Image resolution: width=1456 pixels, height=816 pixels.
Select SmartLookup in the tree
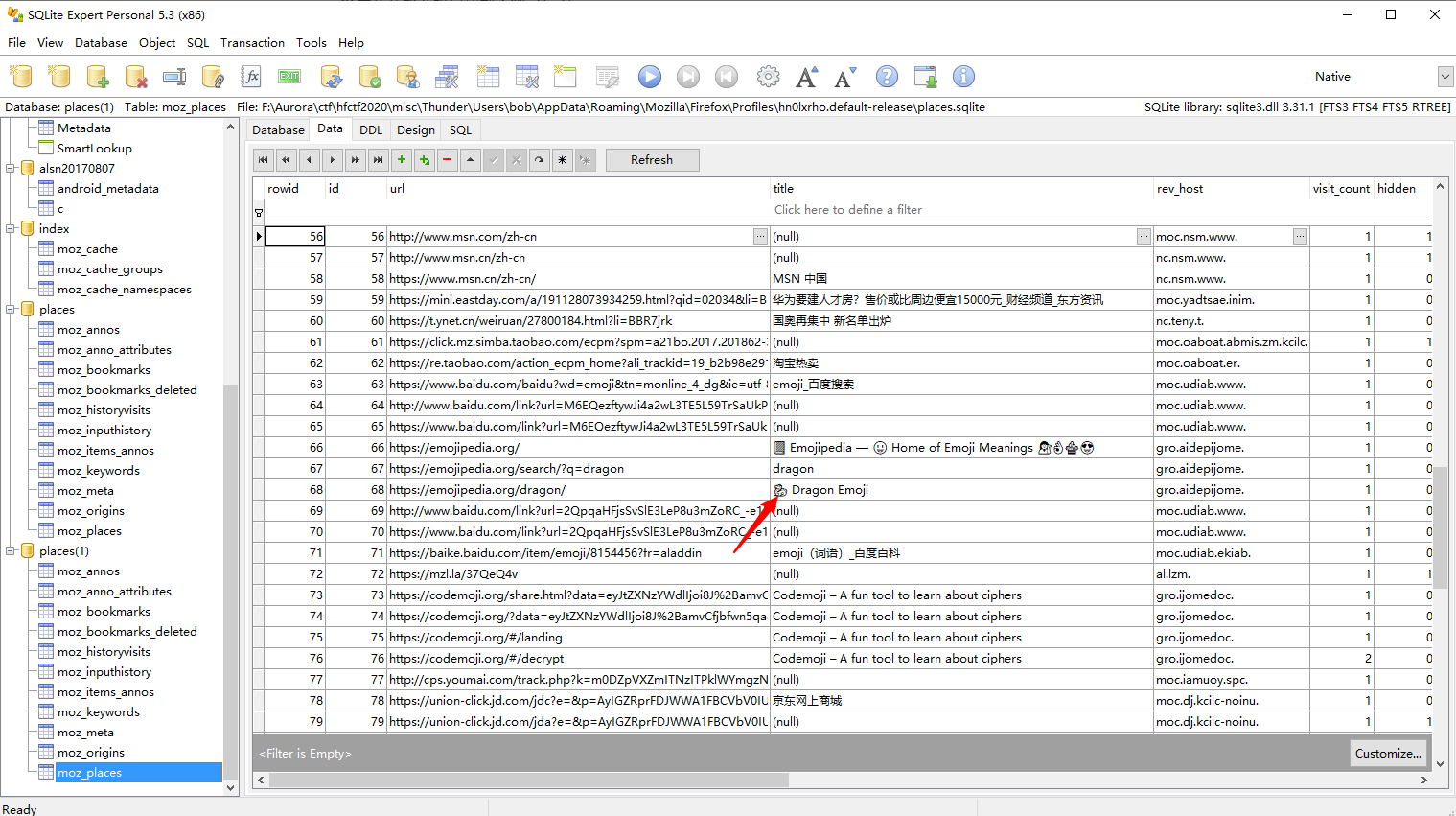(95, 149)
